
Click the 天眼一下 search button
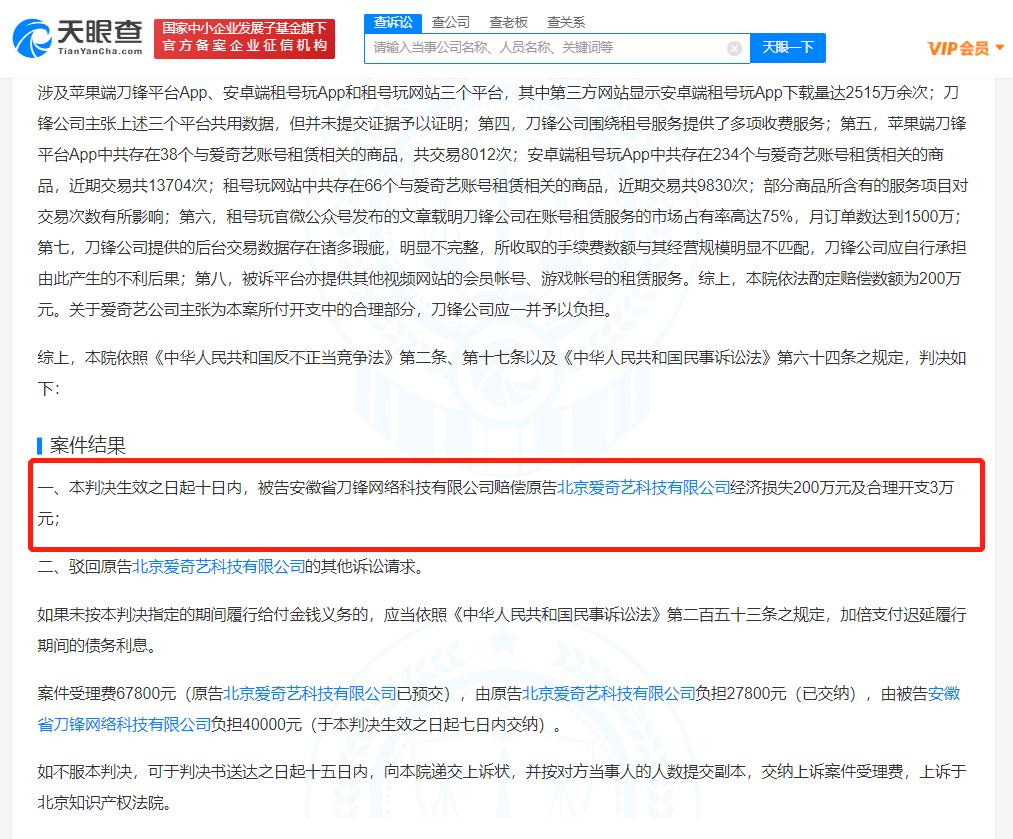[788, 48]
